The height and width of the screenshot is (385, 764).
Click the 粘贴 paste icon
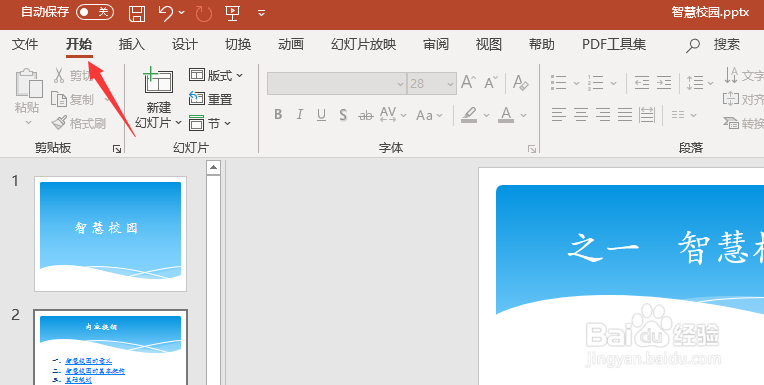[x=28, y=83]
